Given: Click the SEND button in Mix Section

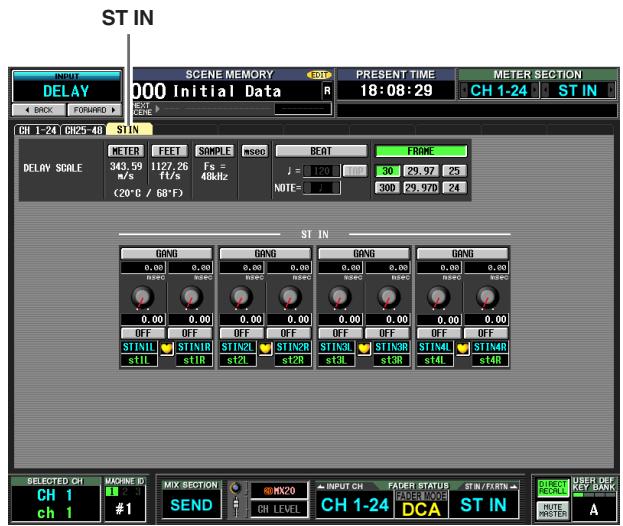Looking at the screenshot, I should click(x=192, y=505).
